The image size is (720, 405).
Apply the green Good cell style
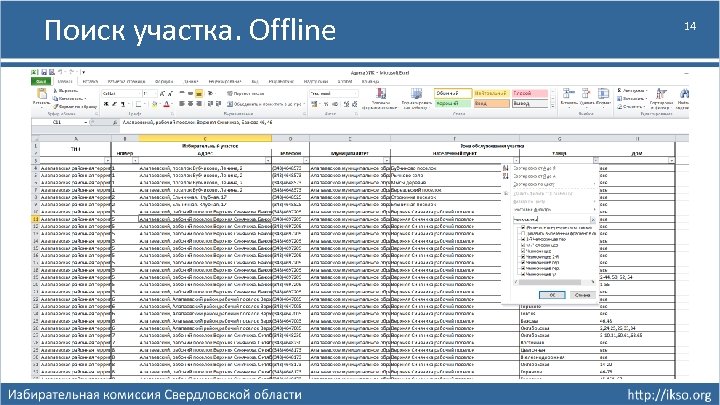pos(453,104)
